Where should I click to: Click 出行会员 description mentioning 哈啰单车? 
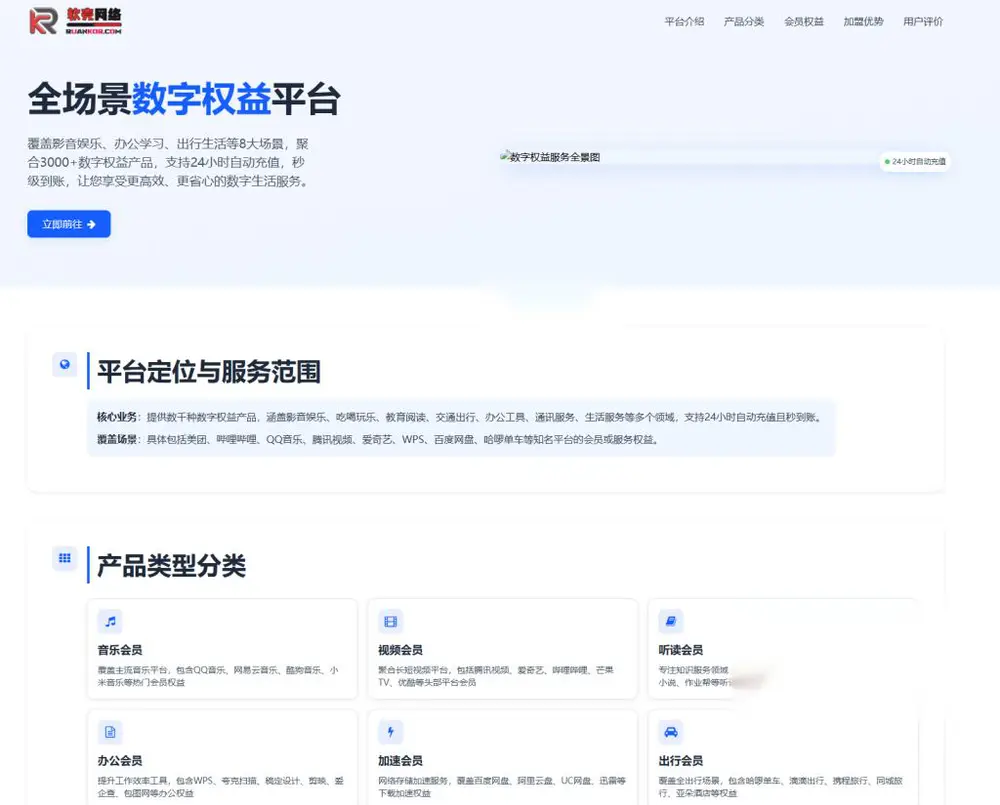tap(781, 787)
